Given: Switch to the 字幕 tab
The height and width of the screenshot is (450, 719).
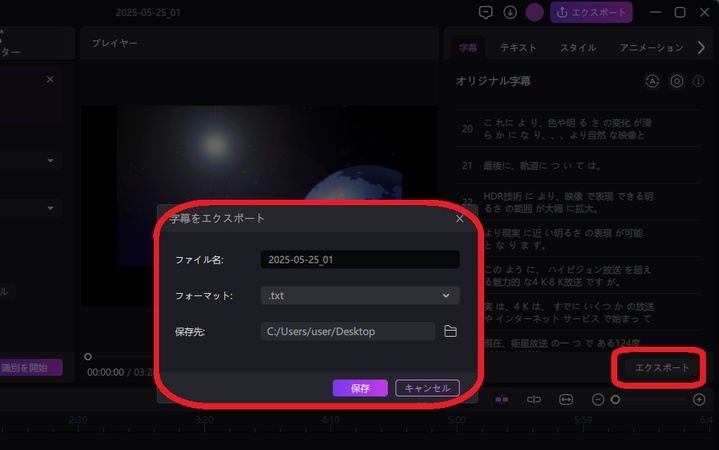Looking at the screenshot, I should pyautogui.click(x=468, y=48).
